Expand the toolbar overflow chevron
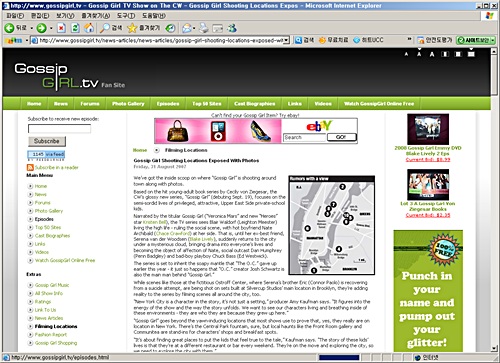Viewport: 500px width, 363px height. 409,39
